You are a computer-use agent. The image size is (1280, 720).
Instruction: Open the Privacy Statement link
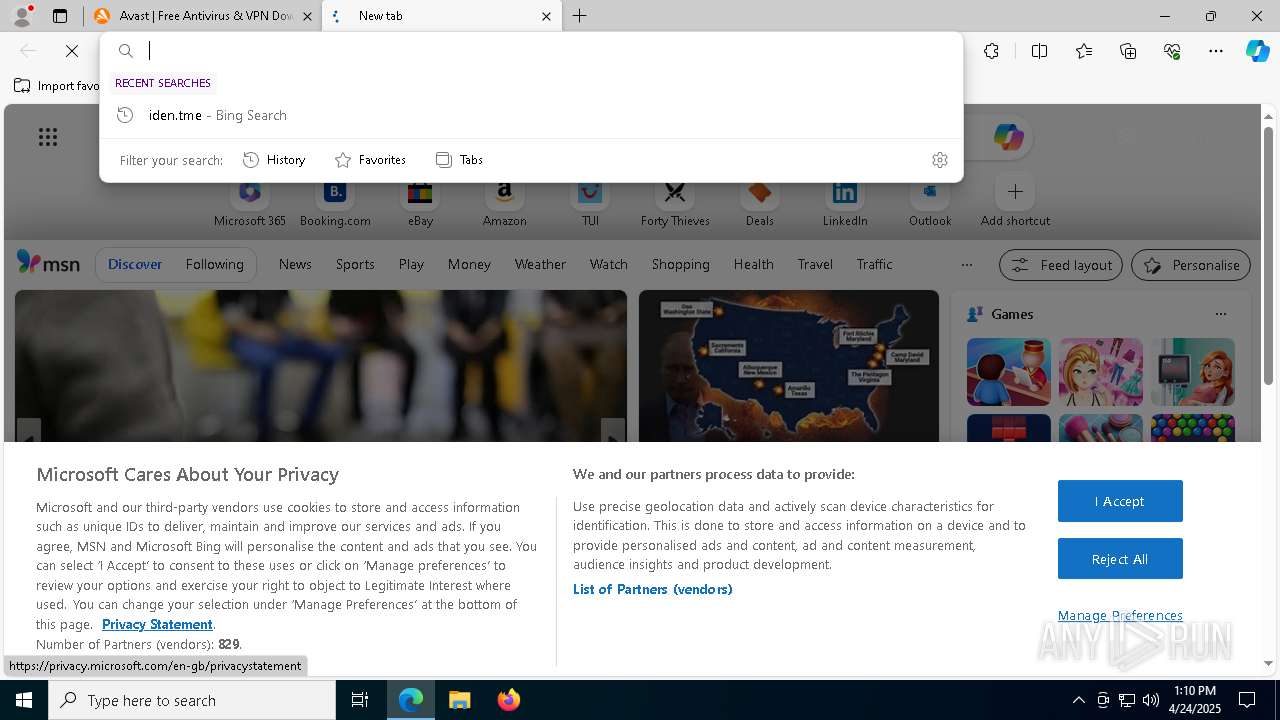tap(157, 624)
